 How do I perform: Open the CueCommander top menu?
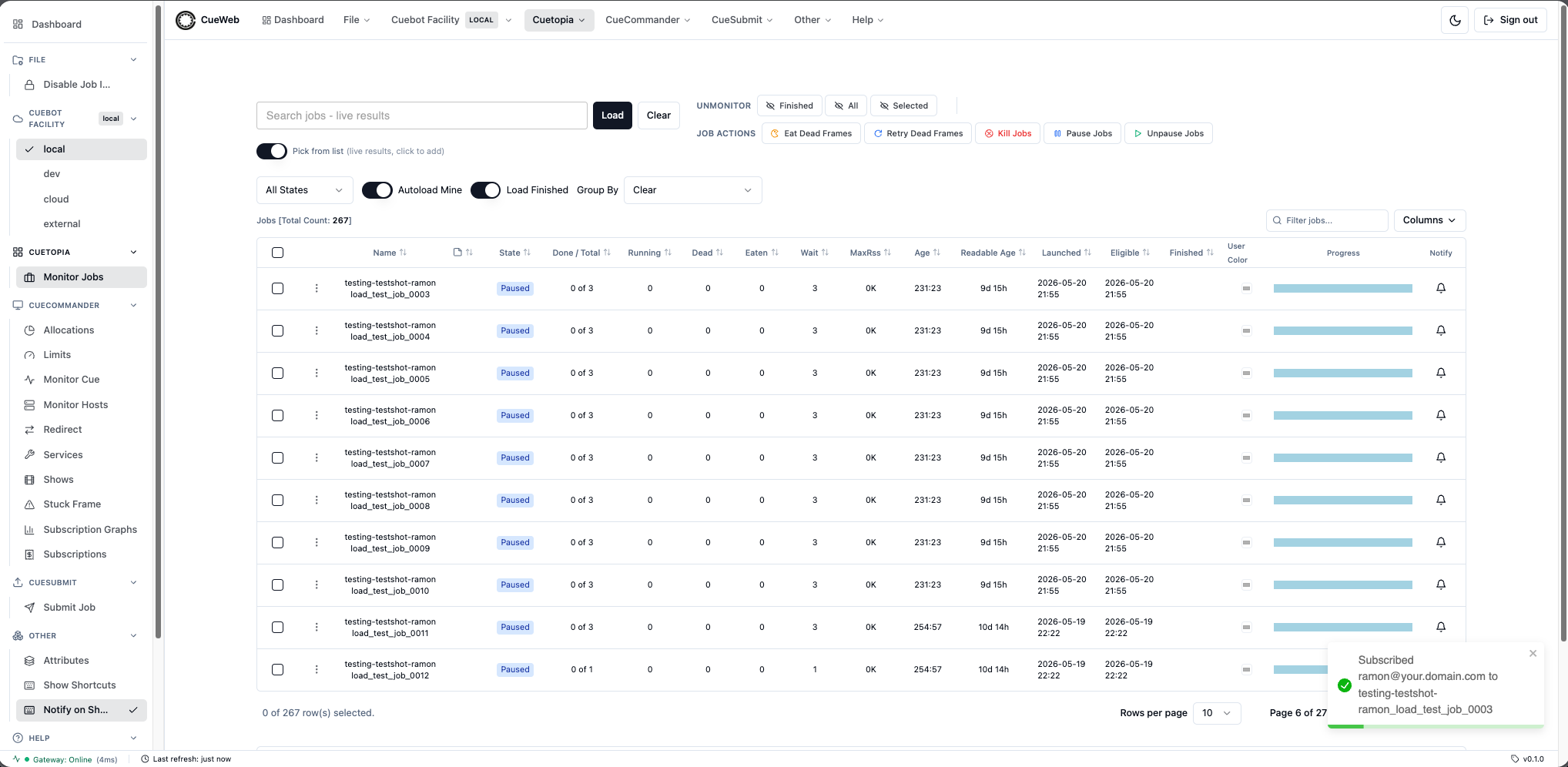(648, 20)
